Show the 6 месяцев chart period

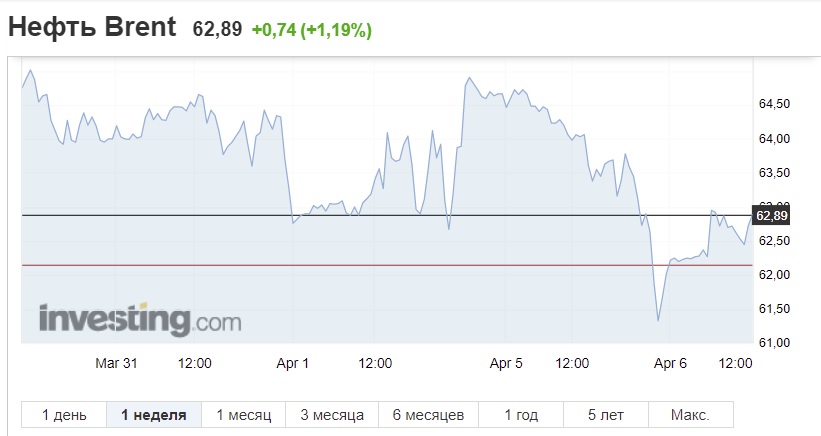pyautogui.click(x=428, y=415)
